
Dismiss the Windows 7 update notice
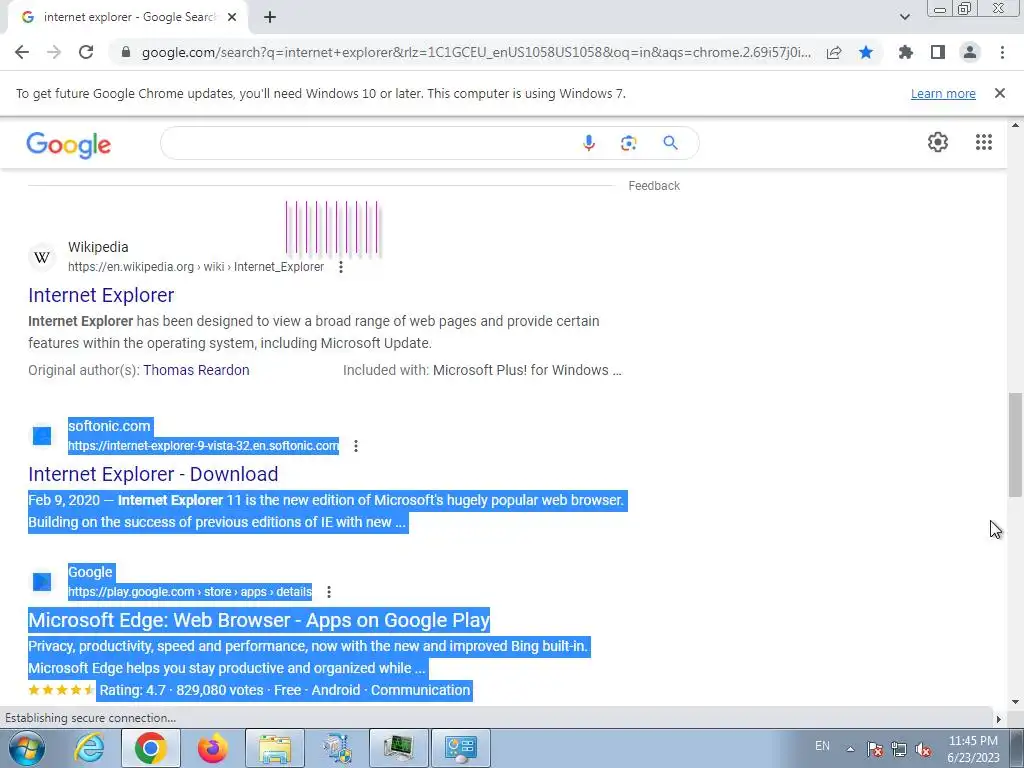[1000, 93]
